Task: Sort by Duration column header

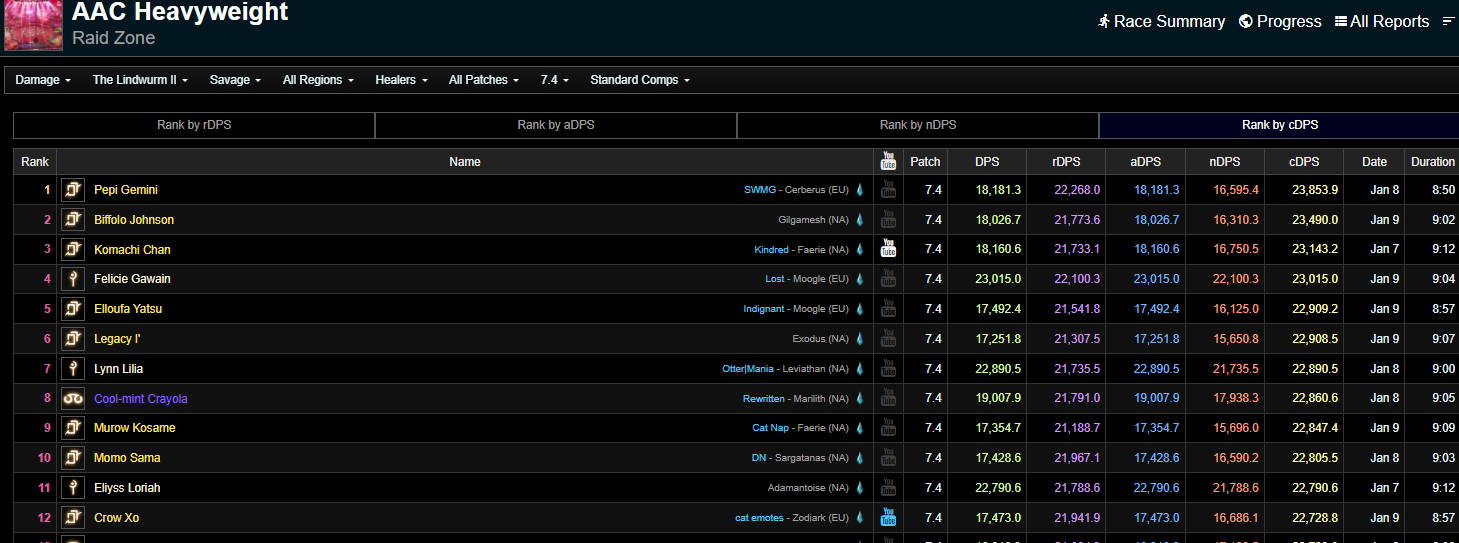Action: coord(1432,161)
